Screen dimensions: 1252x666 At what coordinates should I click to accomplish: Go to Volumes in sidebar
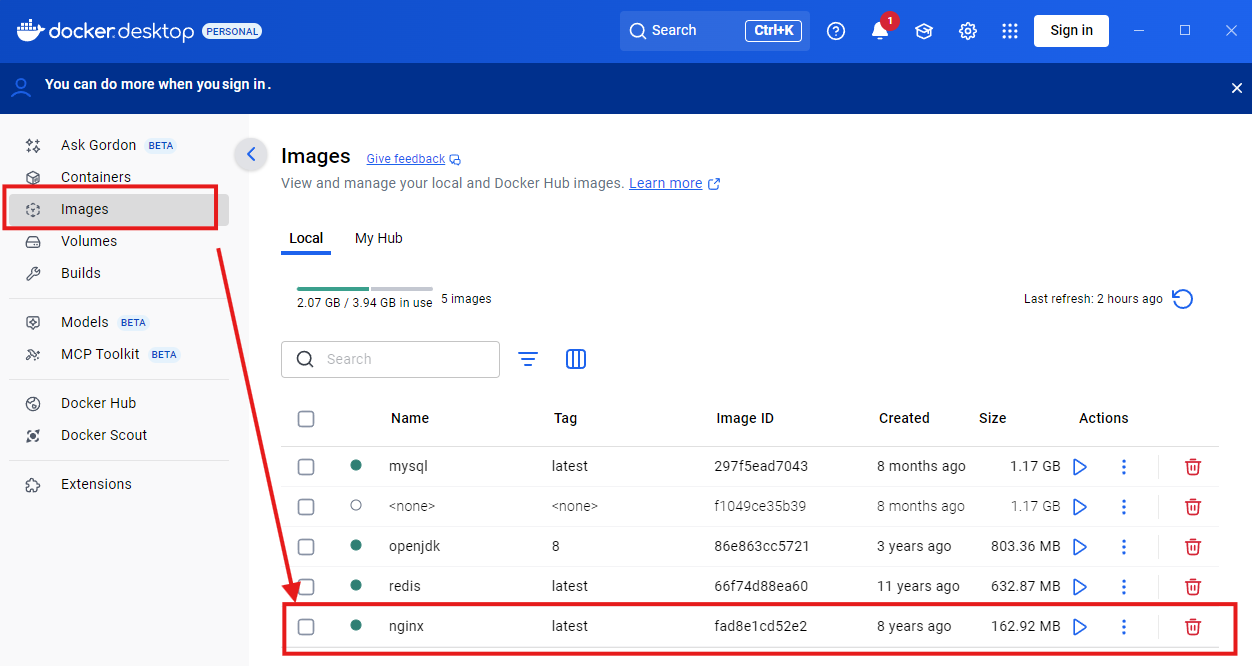coord(118,242)
